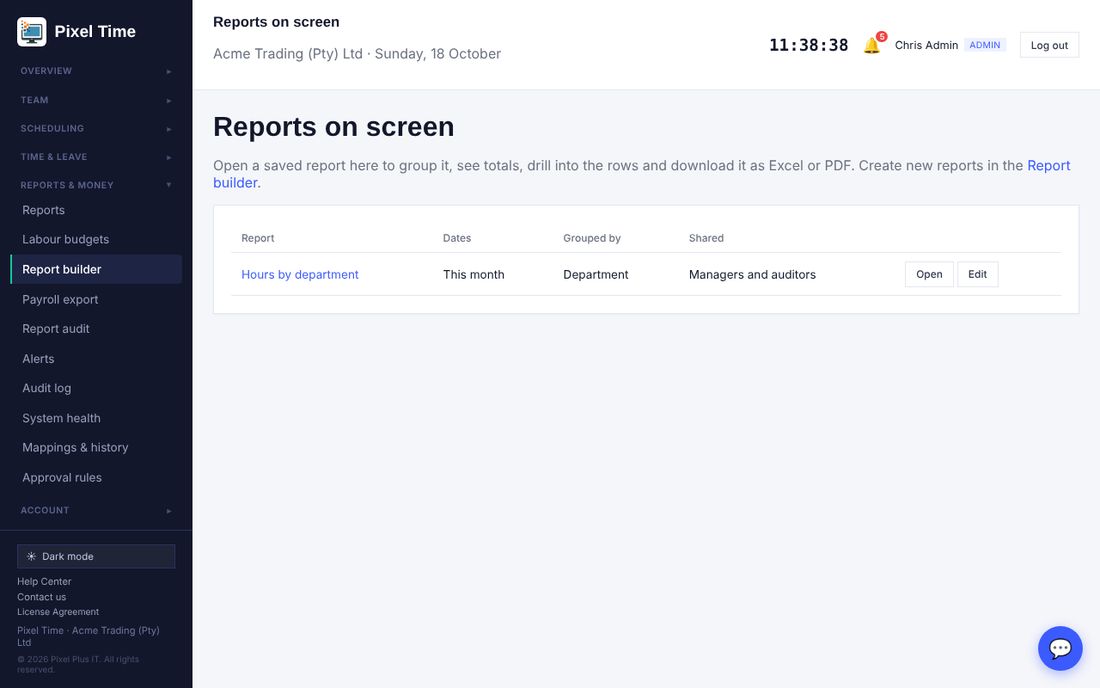Click the 11:38:38 clock display
The image size is (1100, 688).
tap(808, 46)
